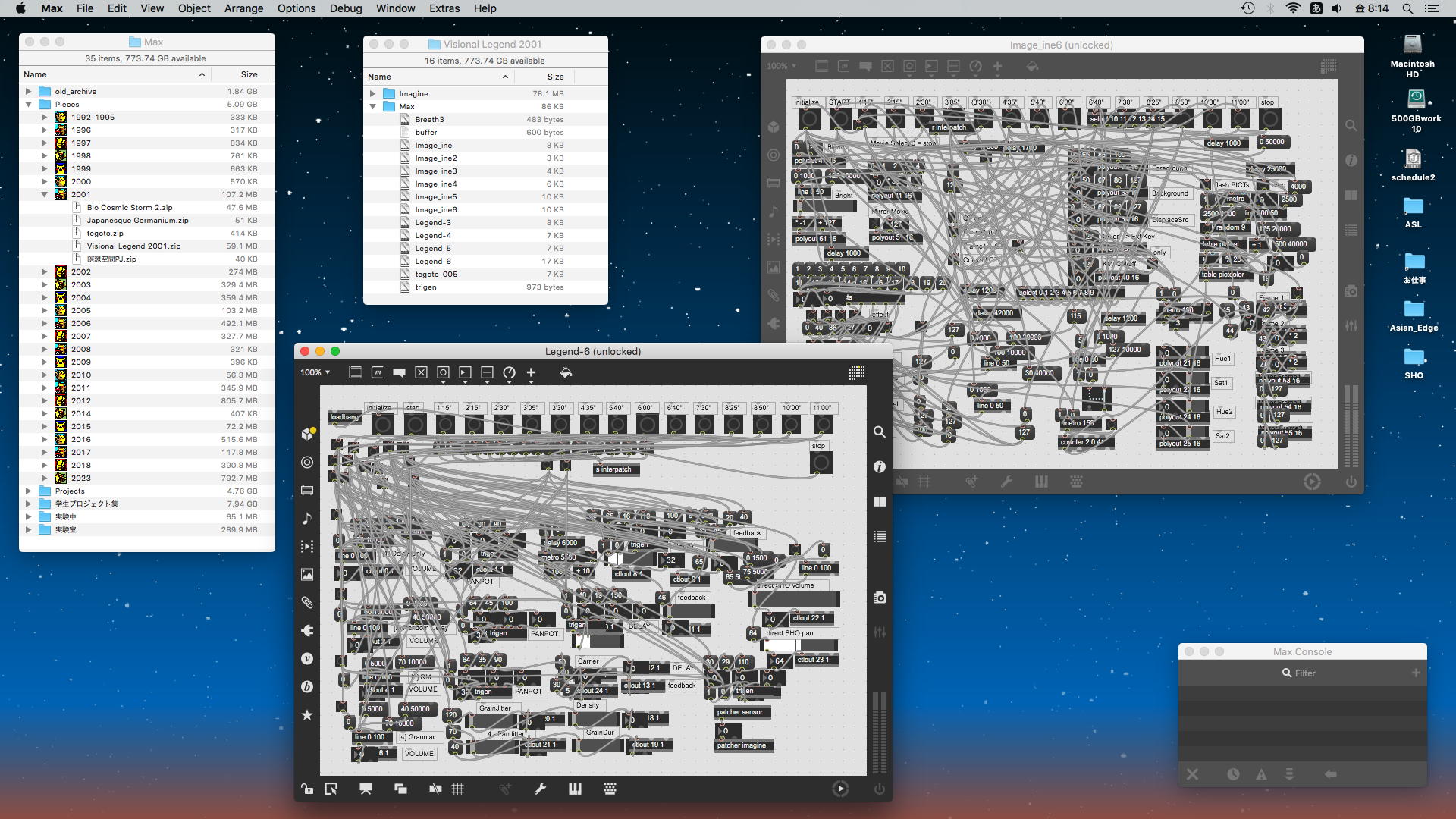Open the Arrange menu
The width and height of the screenshot is (1456, 819).
point(243,8)
